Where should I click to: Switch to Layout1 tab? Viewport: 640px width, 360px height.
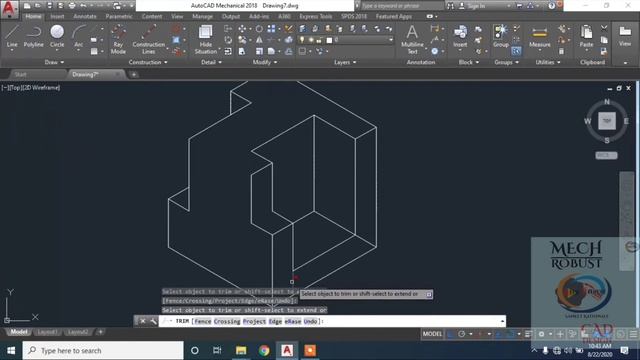(x=47, y=332)
